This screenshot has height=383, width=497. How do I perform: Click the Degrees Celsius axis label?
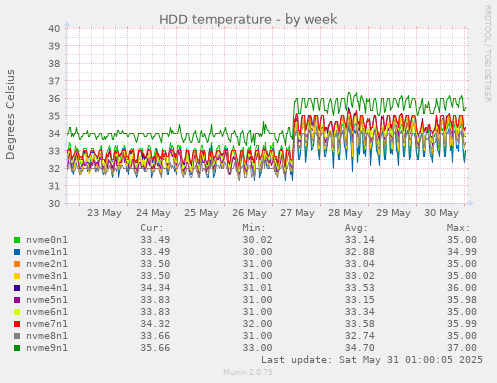click(x=10, y=115)
